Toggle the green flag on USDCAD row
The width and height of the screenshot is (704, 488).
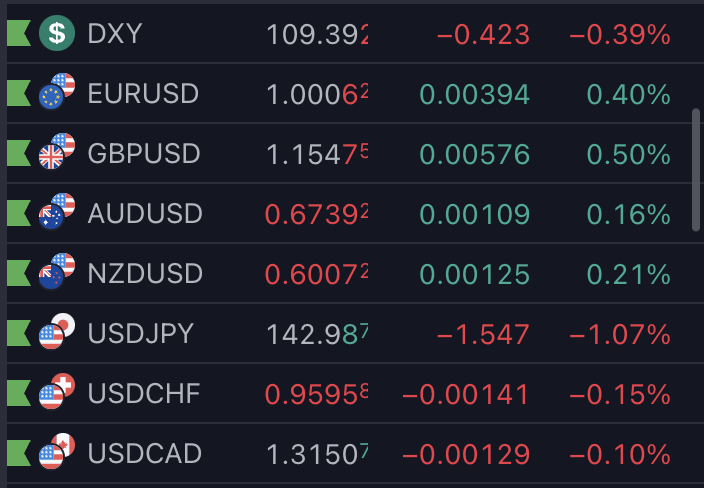point(19,453)
